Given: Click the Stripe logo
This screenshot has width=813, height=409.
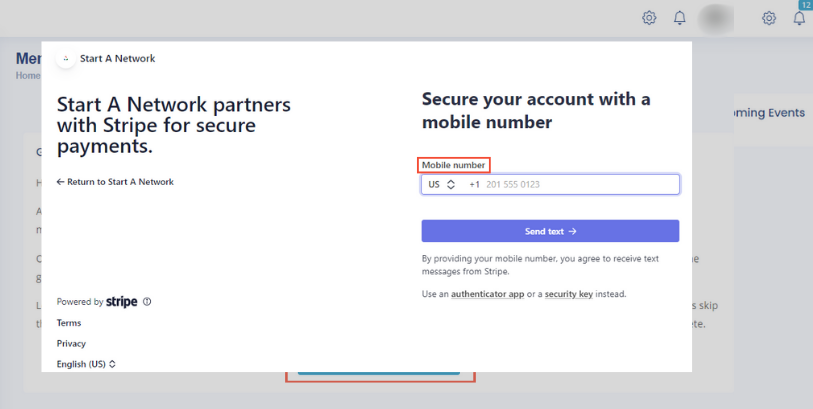Looking at the screenshot, I should coord(122,301).
